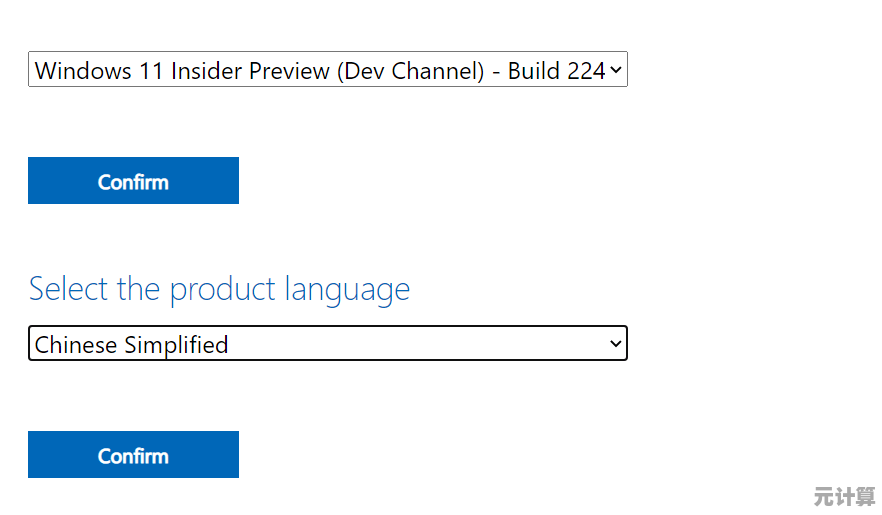Click the word "Select" in the blue heading
The width and height of the screenshot is (882, 515).
click(x=69, y=289)
